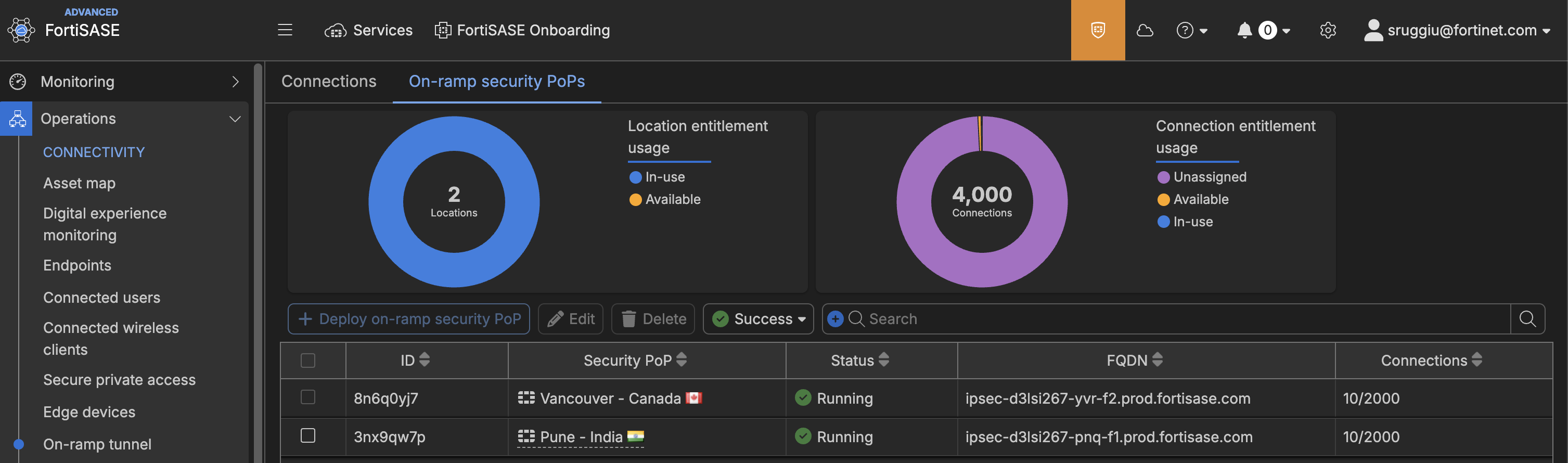Click the cloud icon in header
The height and width of the screenshot is (463, 1568).
pos(1145,30)
